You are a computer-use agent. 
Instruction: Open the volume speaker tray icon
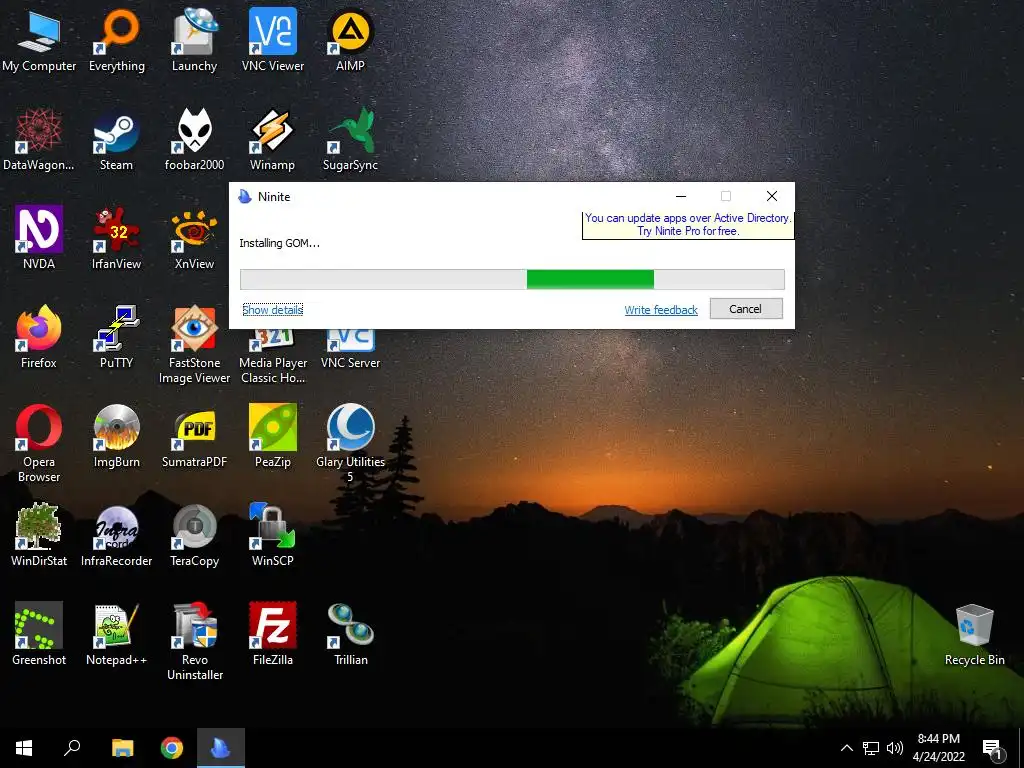click(895, 748)
